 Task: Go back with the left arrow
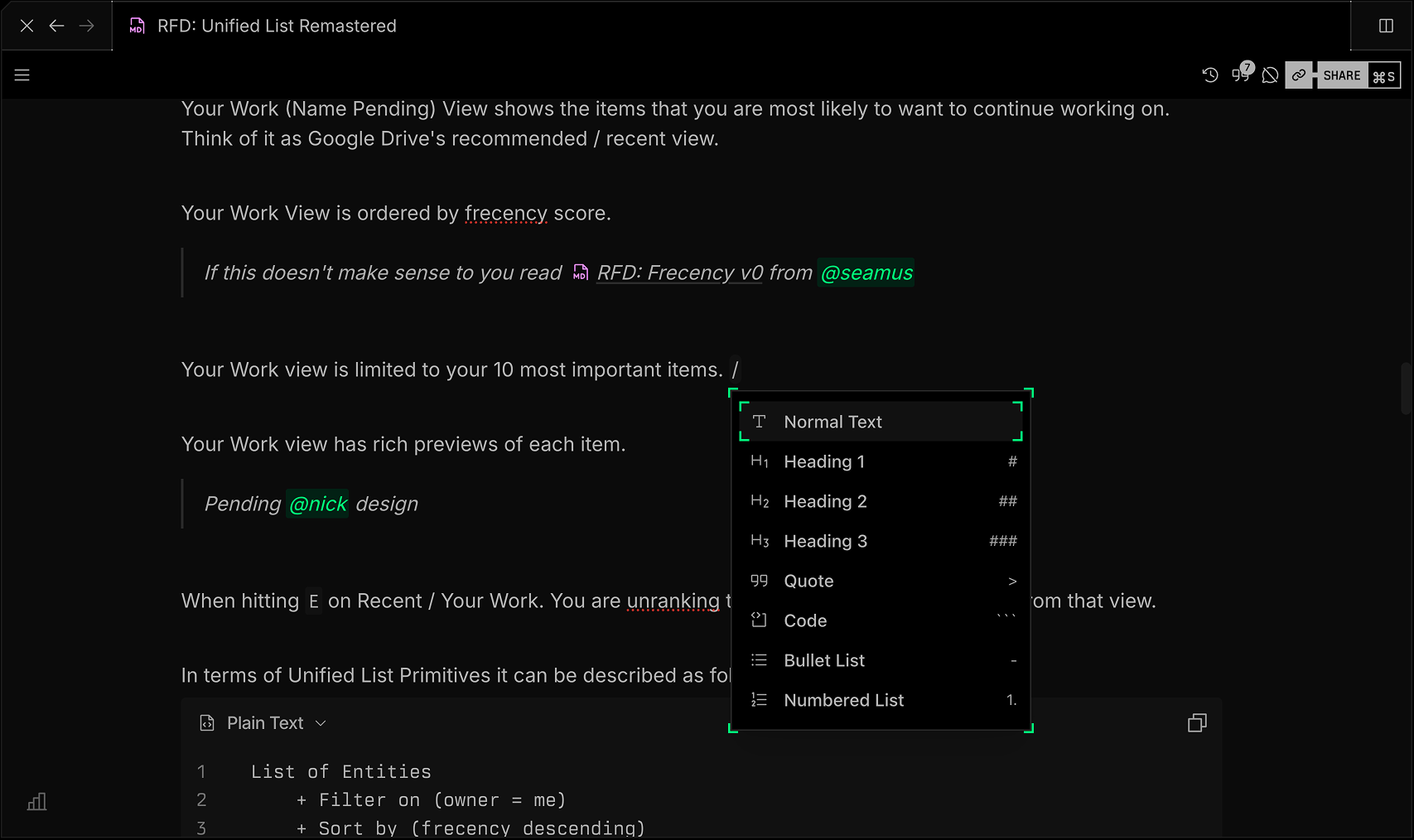click(x=56, y=26)
